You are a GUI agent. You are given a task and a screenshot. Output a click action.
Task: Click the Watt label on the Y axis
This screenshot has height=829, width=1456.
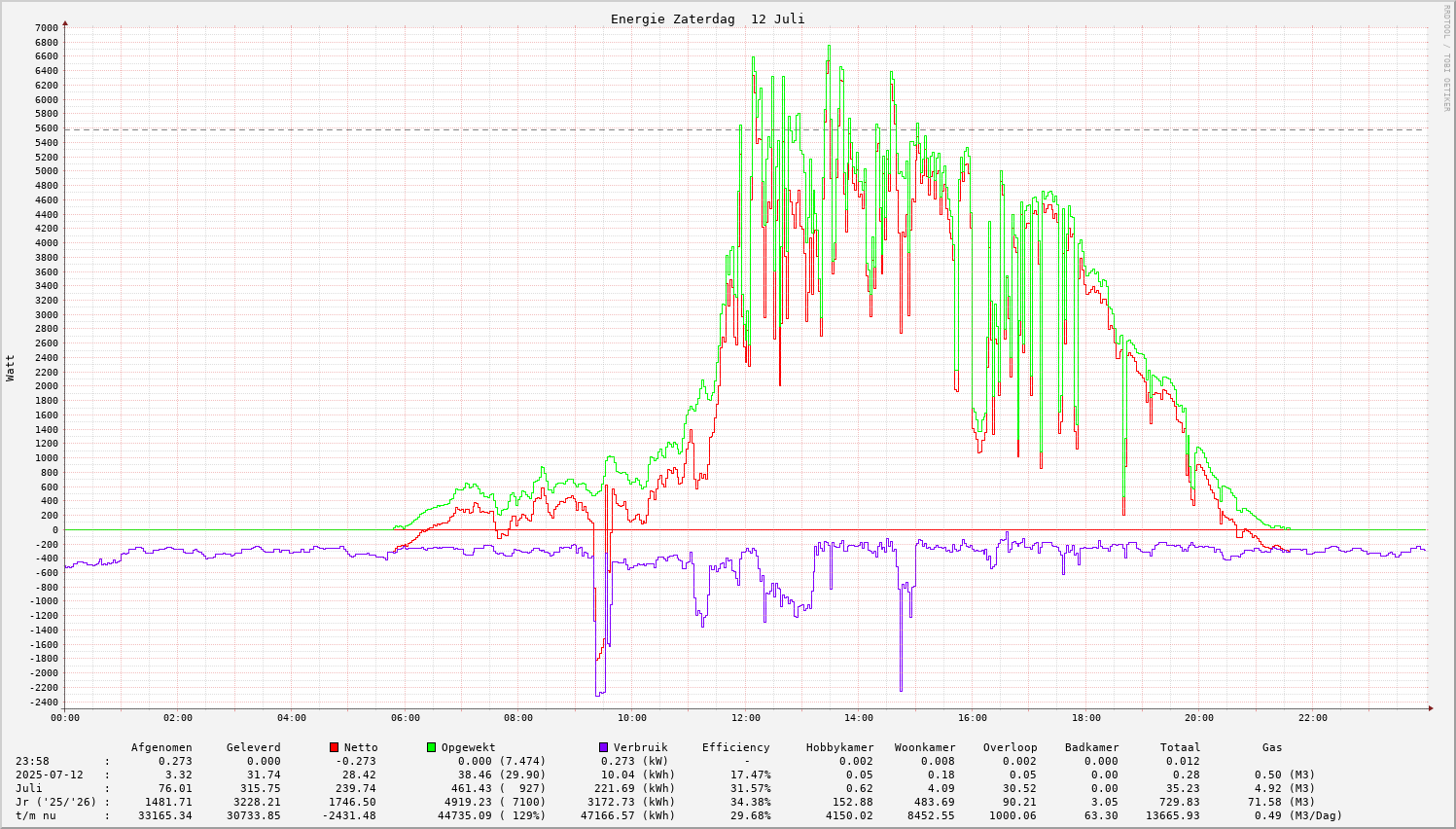[11, 368]
